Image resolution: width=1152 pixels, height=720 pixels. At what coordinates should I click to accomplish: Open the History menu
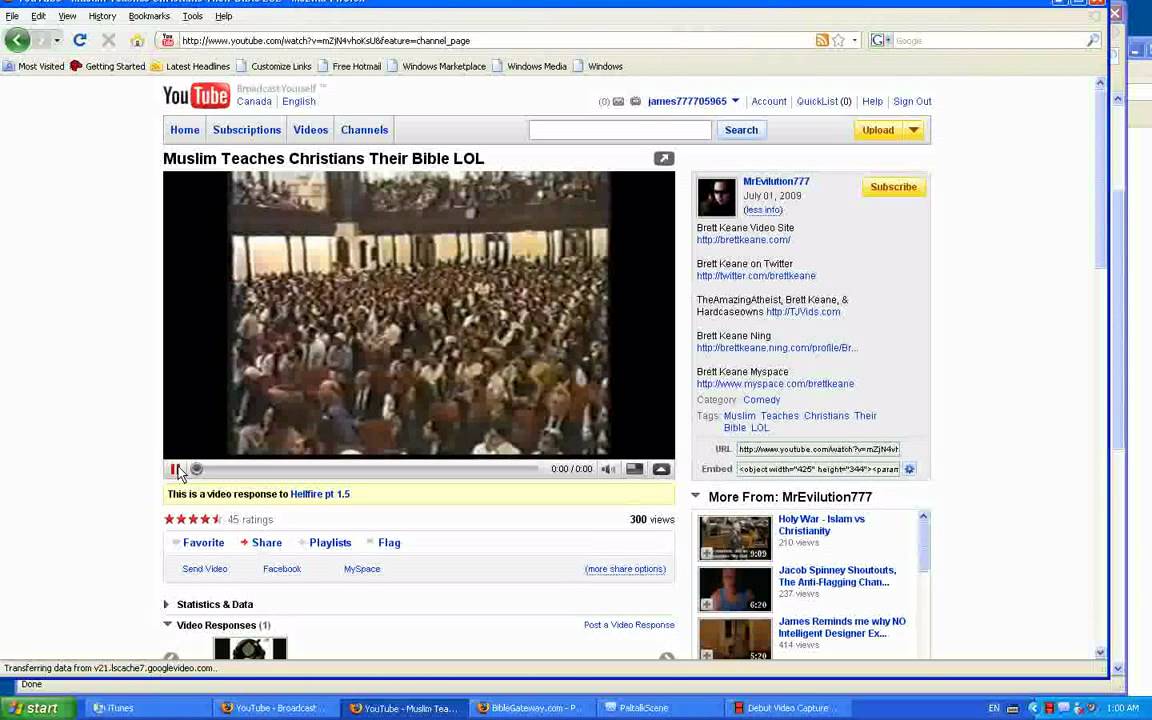[x=102, y=15]
